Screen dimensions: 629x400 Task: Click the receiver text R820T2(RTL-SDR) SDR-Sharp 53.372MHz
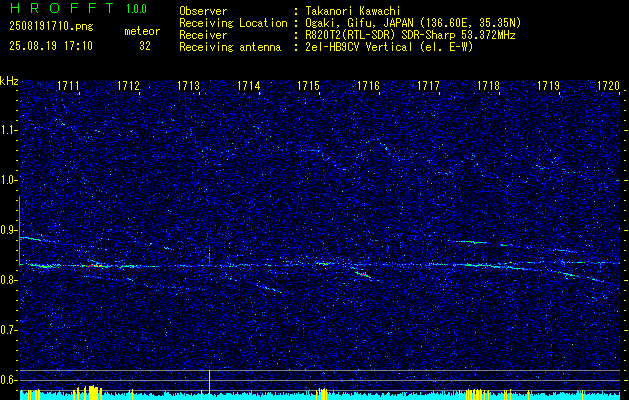[410, 35]
